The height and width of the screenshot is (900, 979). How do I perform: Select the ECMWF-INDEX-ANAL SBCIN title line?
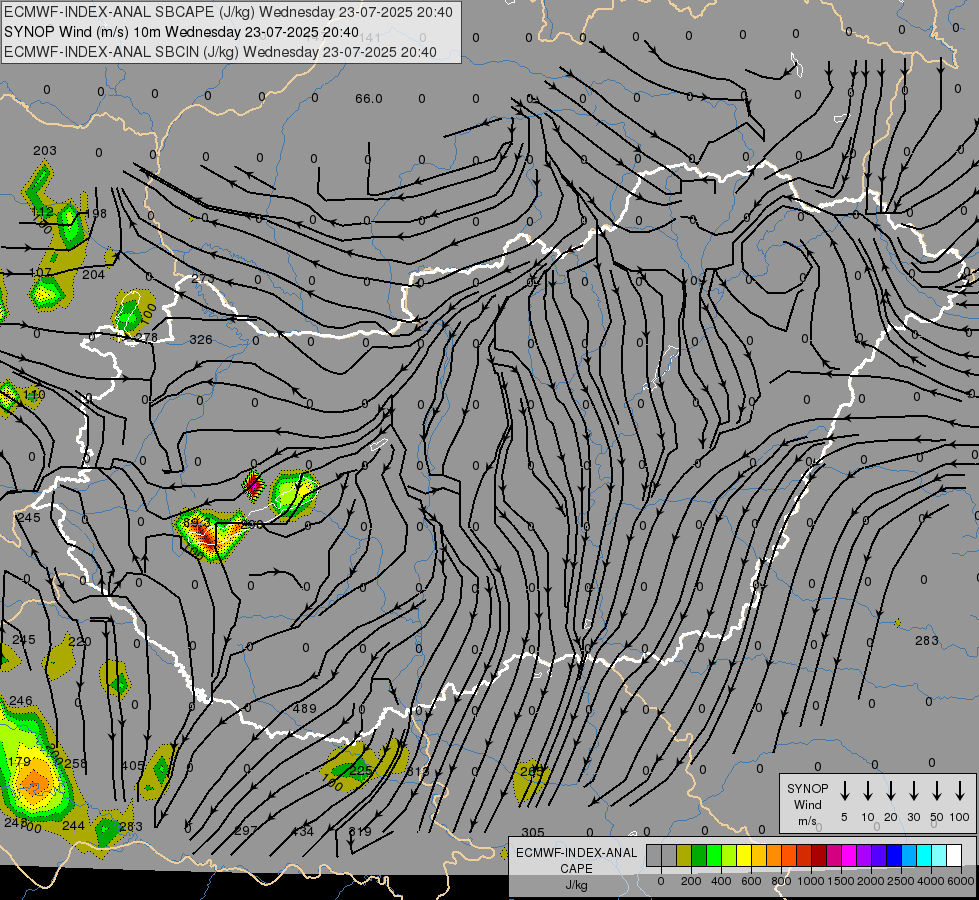(220, 52)
